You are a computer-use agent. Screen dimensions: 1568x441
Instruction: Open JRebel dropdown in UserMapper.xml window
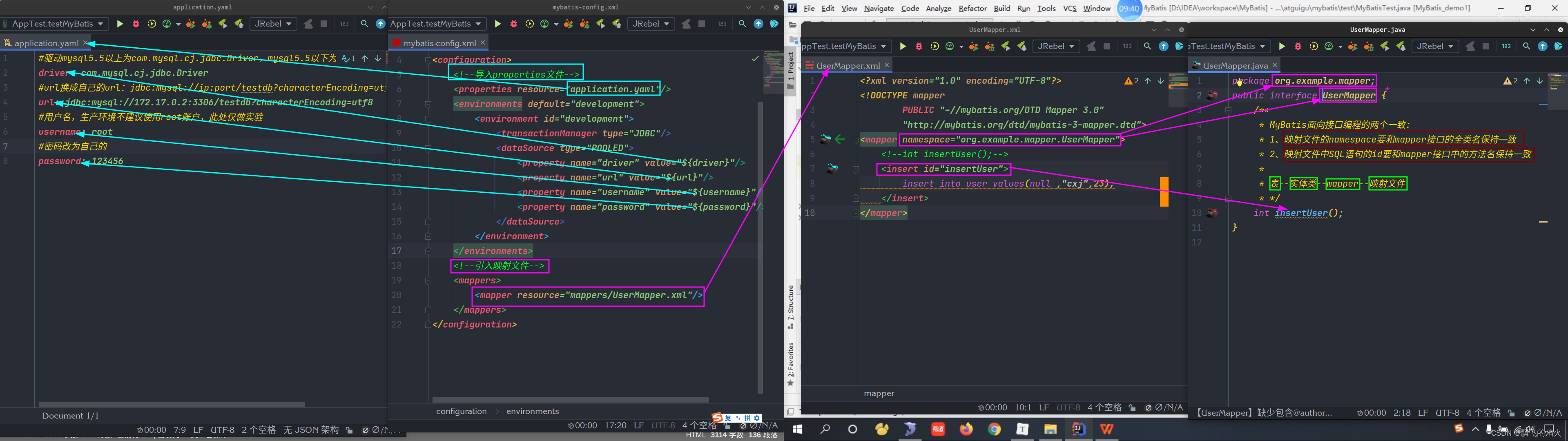click(1056, 46)
